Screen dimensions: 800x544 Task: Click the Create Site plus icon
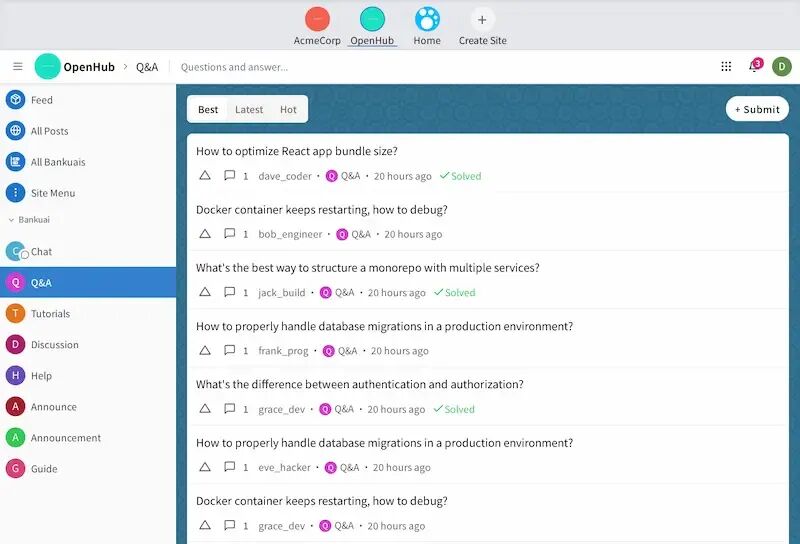(x=482, y=20)
